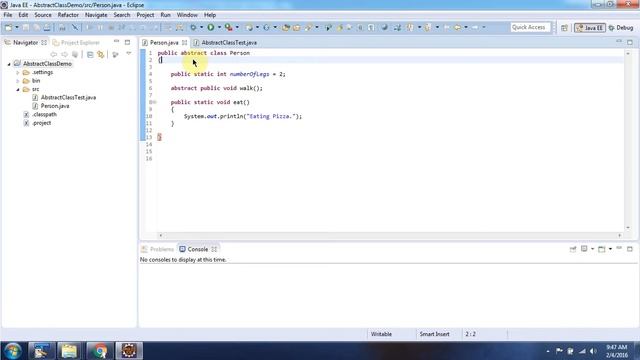Collapse the AbstractClassDemo project node

pos(9,64)
